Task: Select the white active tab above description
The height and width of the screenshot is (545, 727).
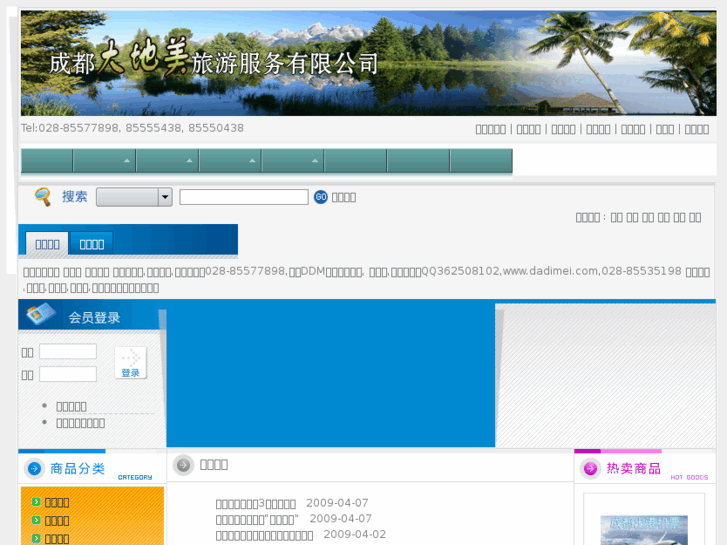Action: tap(47, 244)
